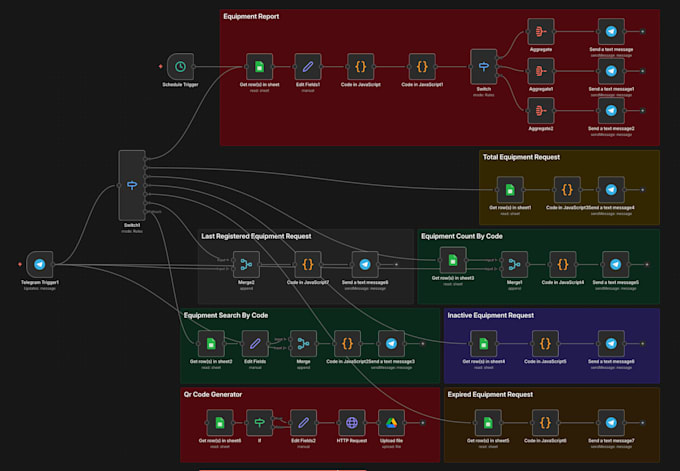Select Get row(s) in sheet2 node
The image size is (680, 471).
click(x=211, y=343)
